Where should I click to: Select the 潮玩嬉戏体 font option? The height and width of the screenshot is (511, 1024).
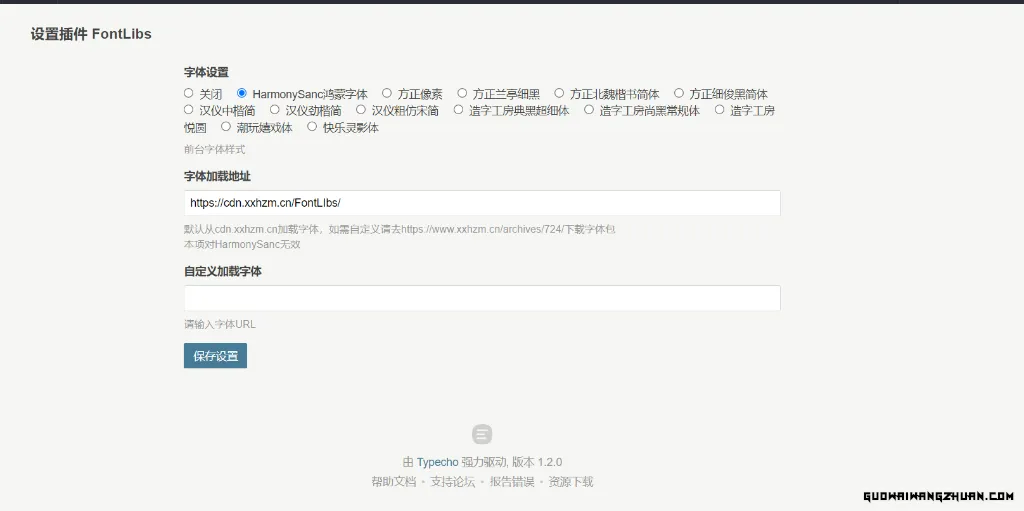point(226,127)
